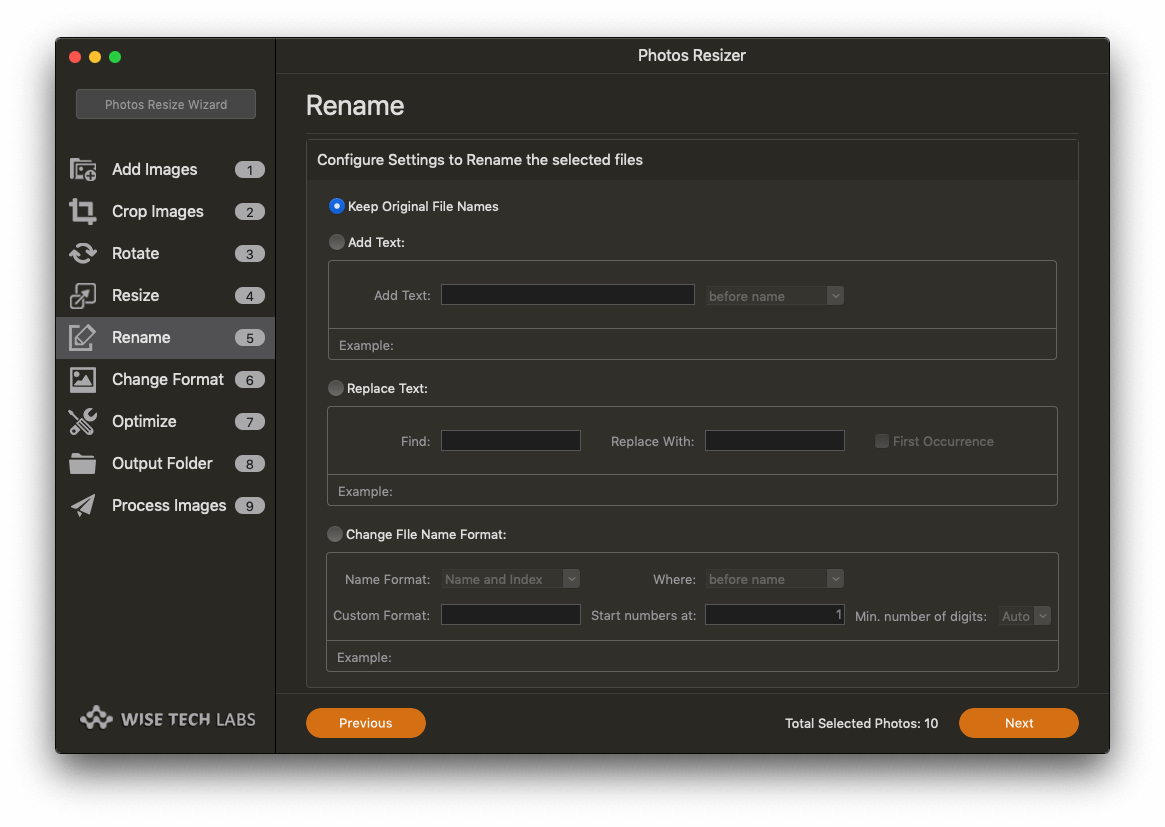Screen dimensions: 1165x827
Task: Click the Rename pencil icon
Action: pos(82,337)
